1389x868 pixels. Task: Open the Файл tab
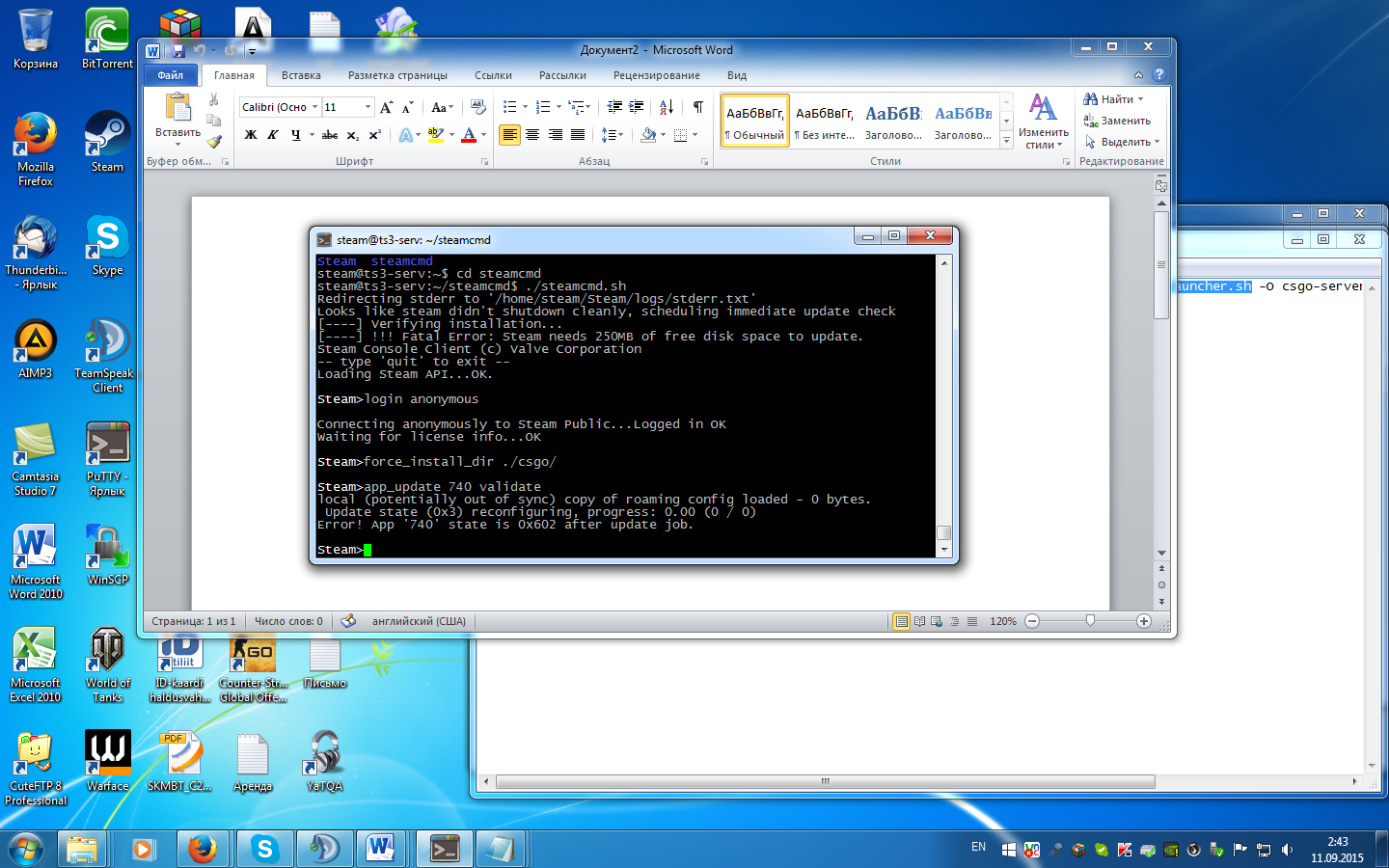[171, 75]
